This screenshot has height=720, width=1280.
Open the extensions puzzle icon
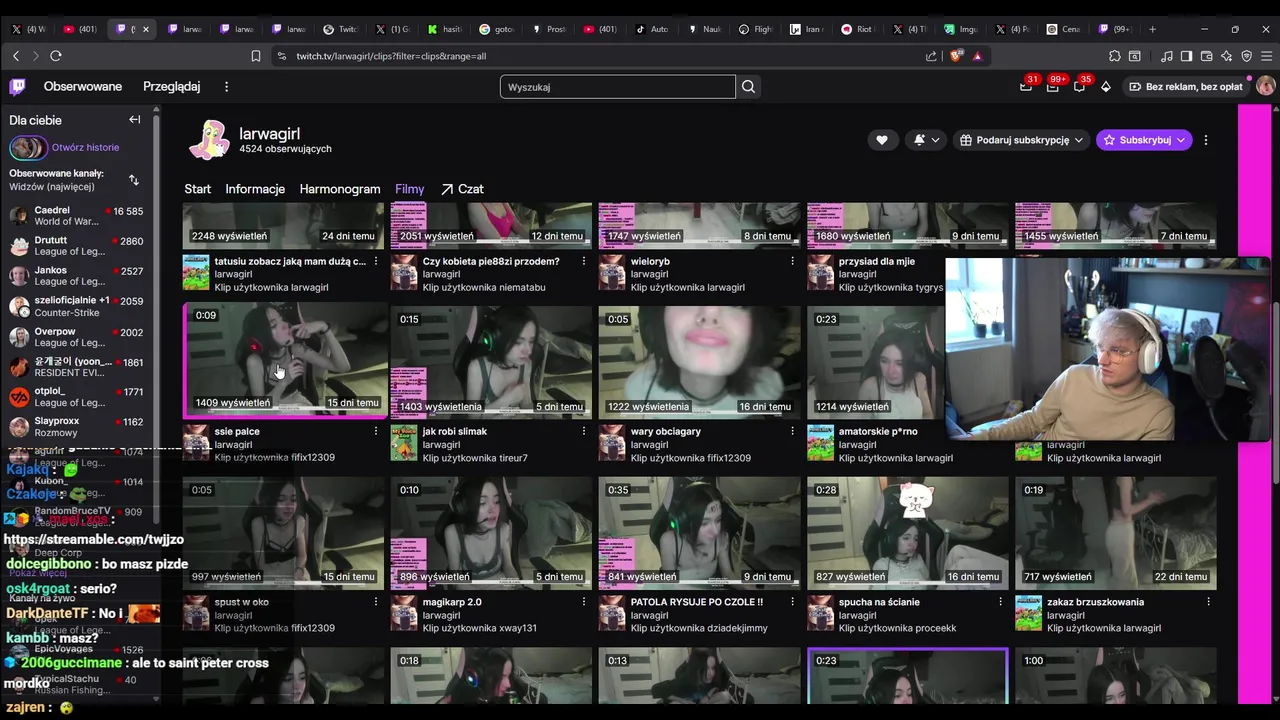pos(1115,56)
